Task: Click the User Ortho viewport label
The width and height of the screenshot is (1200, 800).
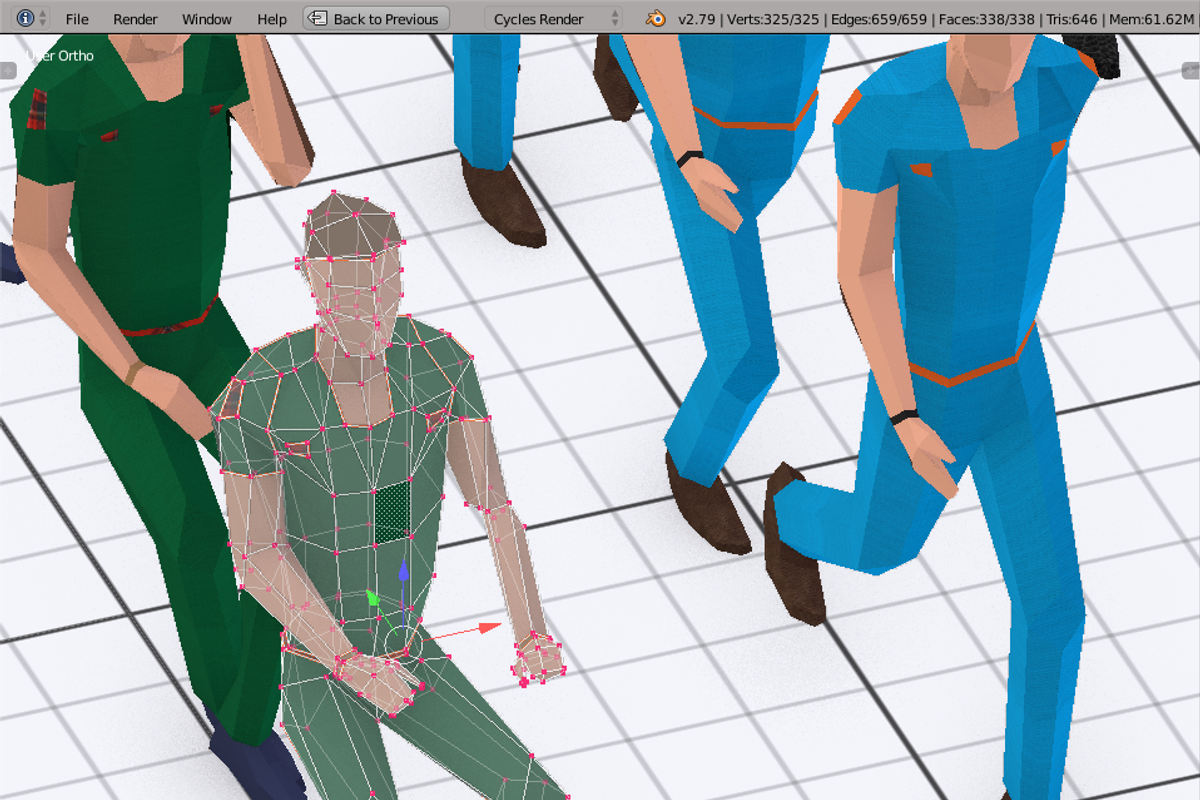Action: pyautogui.click(x=60, y=56)
